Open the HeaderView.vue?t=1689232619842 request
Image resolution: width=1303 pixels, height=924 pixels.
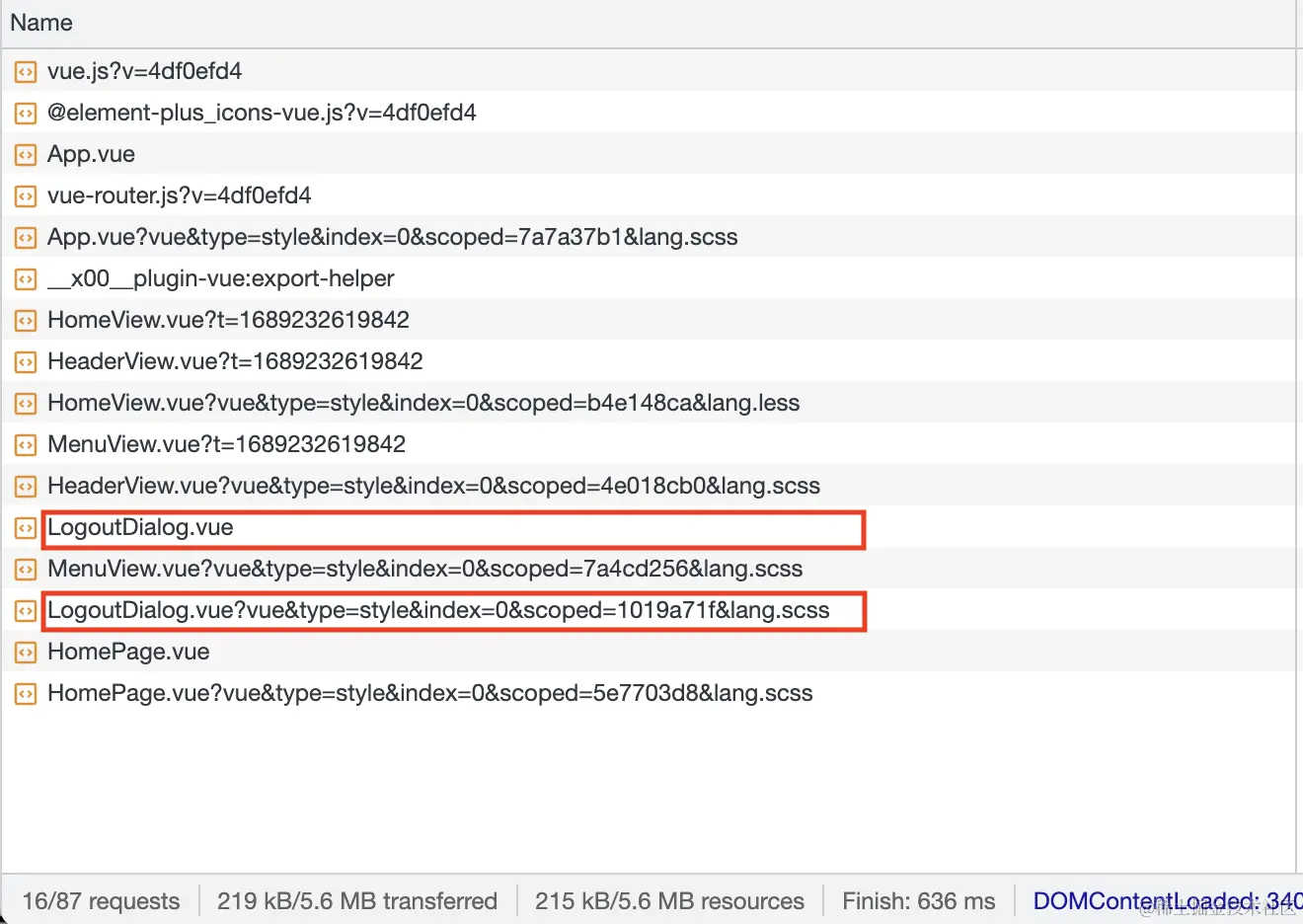pos(235,361)
